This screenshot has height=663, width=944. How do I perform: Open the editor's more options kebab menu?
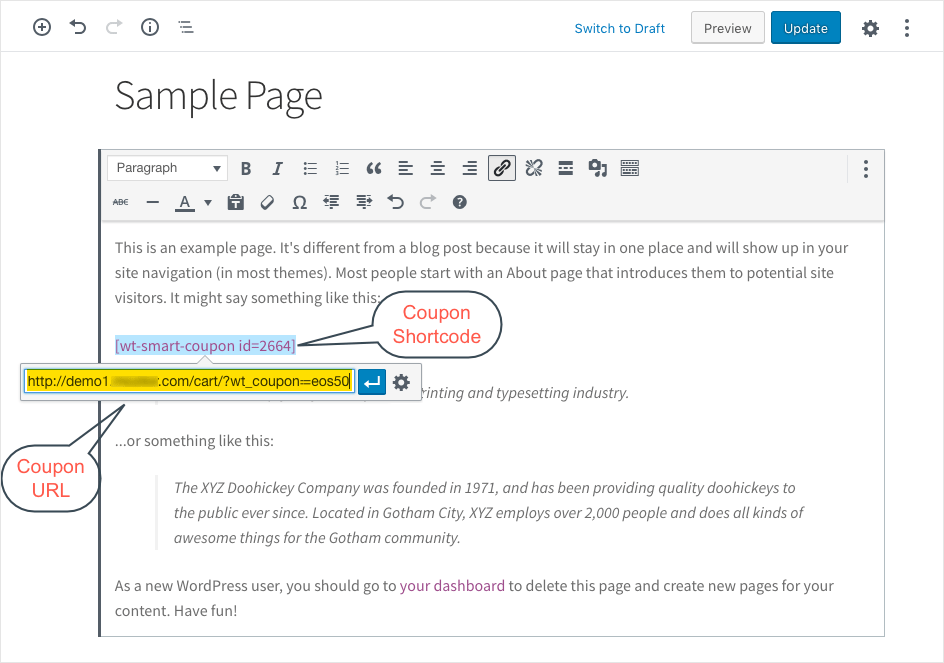click(x=865, y=168)
